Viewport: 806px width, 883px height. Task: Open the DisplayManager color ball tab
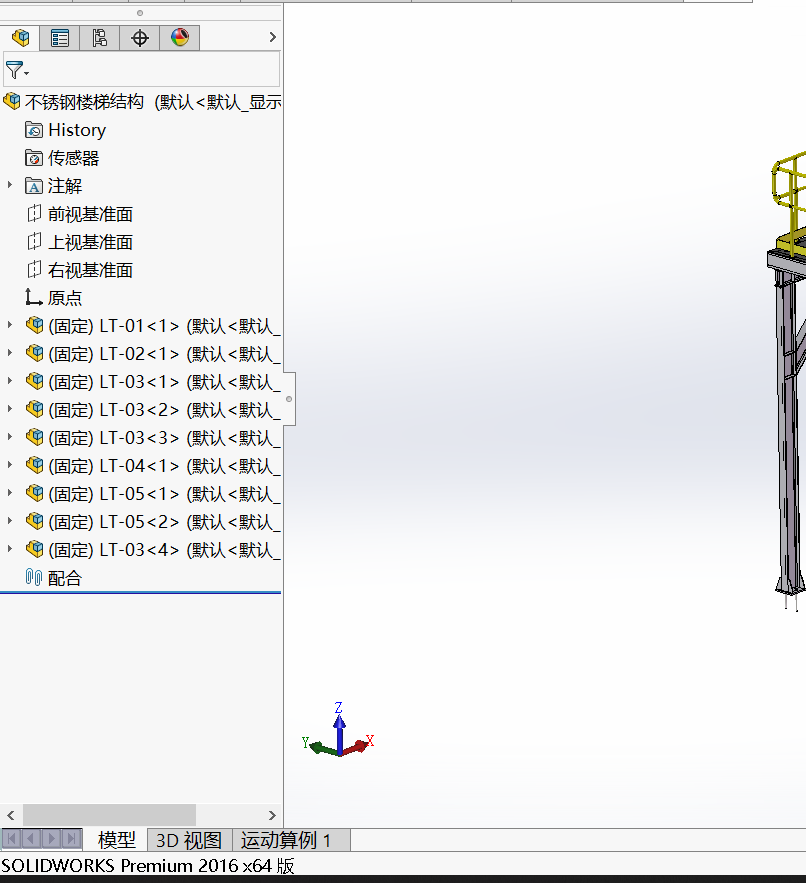click(180, 38)
